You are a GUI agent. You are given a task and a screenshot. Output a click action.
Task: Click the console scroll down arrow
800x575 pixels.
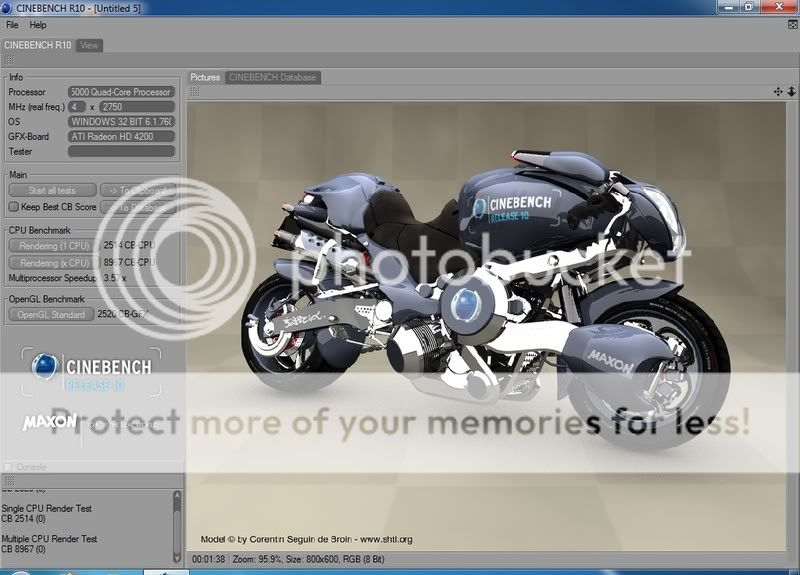pyautogui.click(x=177, y=558)
